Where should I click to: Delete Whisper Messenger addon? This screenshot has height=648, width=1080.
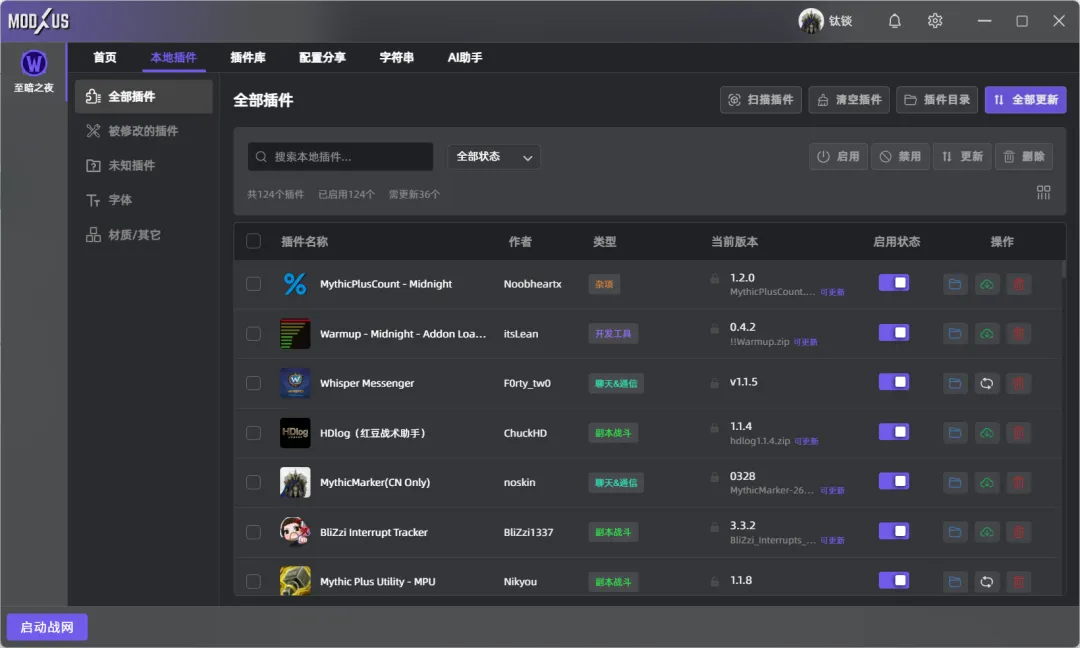[1018, 383]
